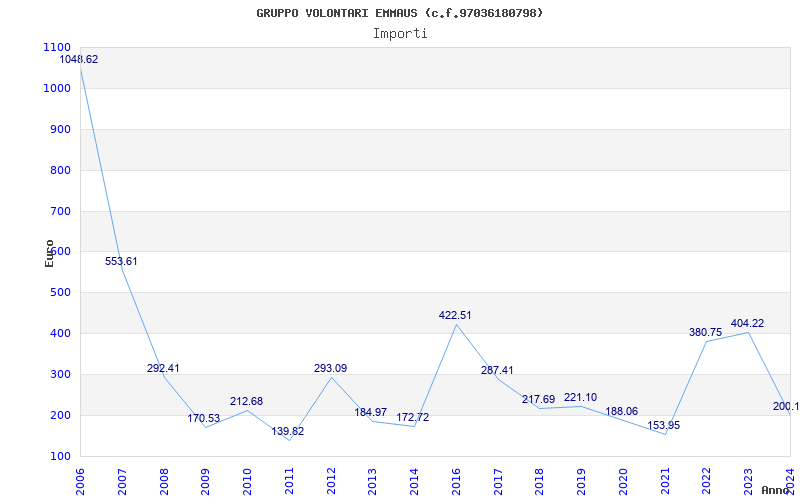This screenshot has width=800, height=500.
Task: Select the 221.10 data label
Action: (581, 397)
